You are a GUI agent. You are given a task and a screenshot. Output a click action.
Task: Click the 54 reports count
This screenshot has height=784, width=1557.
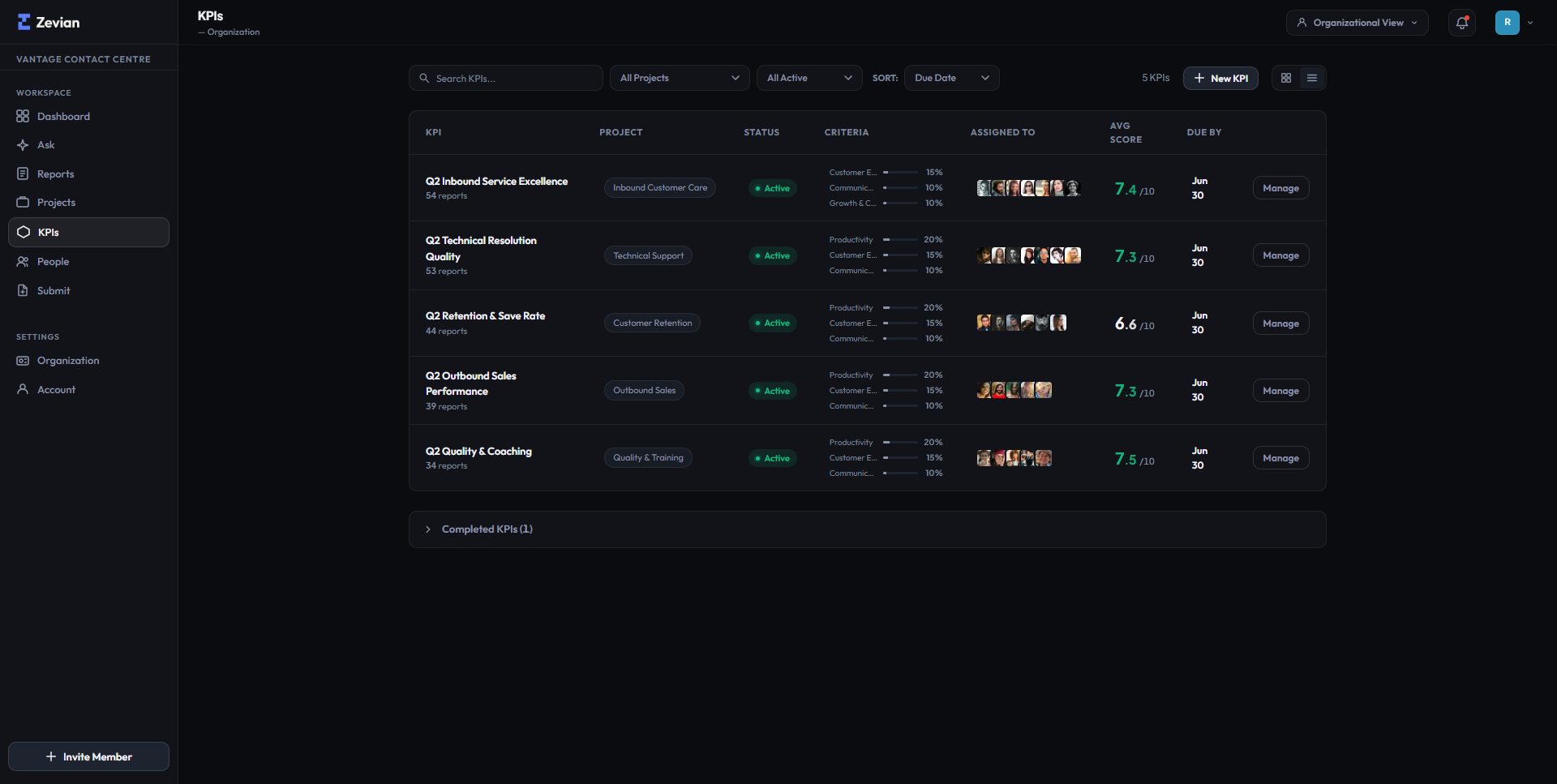[x=446, y=195]
